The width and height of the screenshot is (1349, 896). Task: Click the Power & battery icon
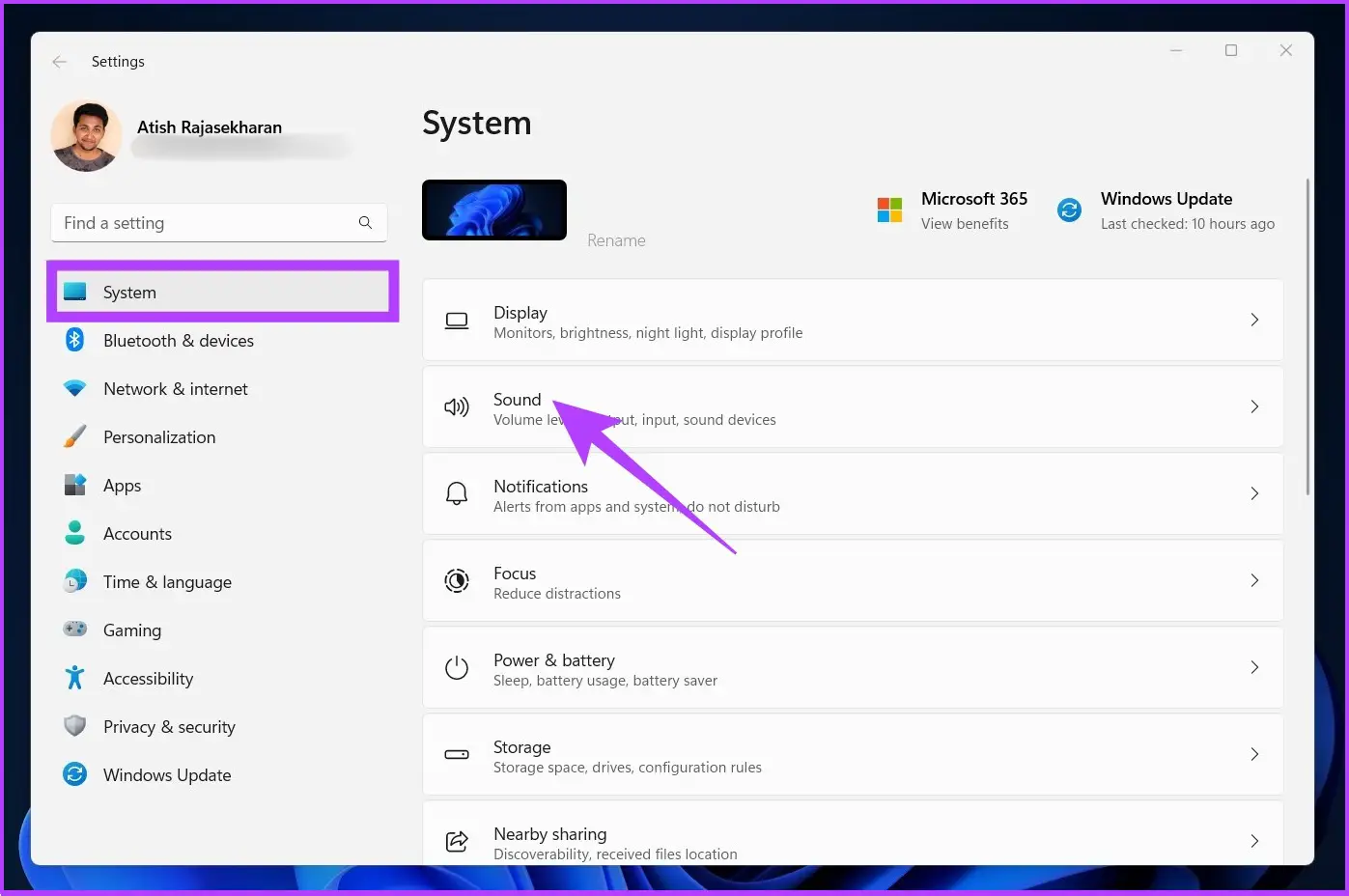pyautogui.click(x=456, y=668)
